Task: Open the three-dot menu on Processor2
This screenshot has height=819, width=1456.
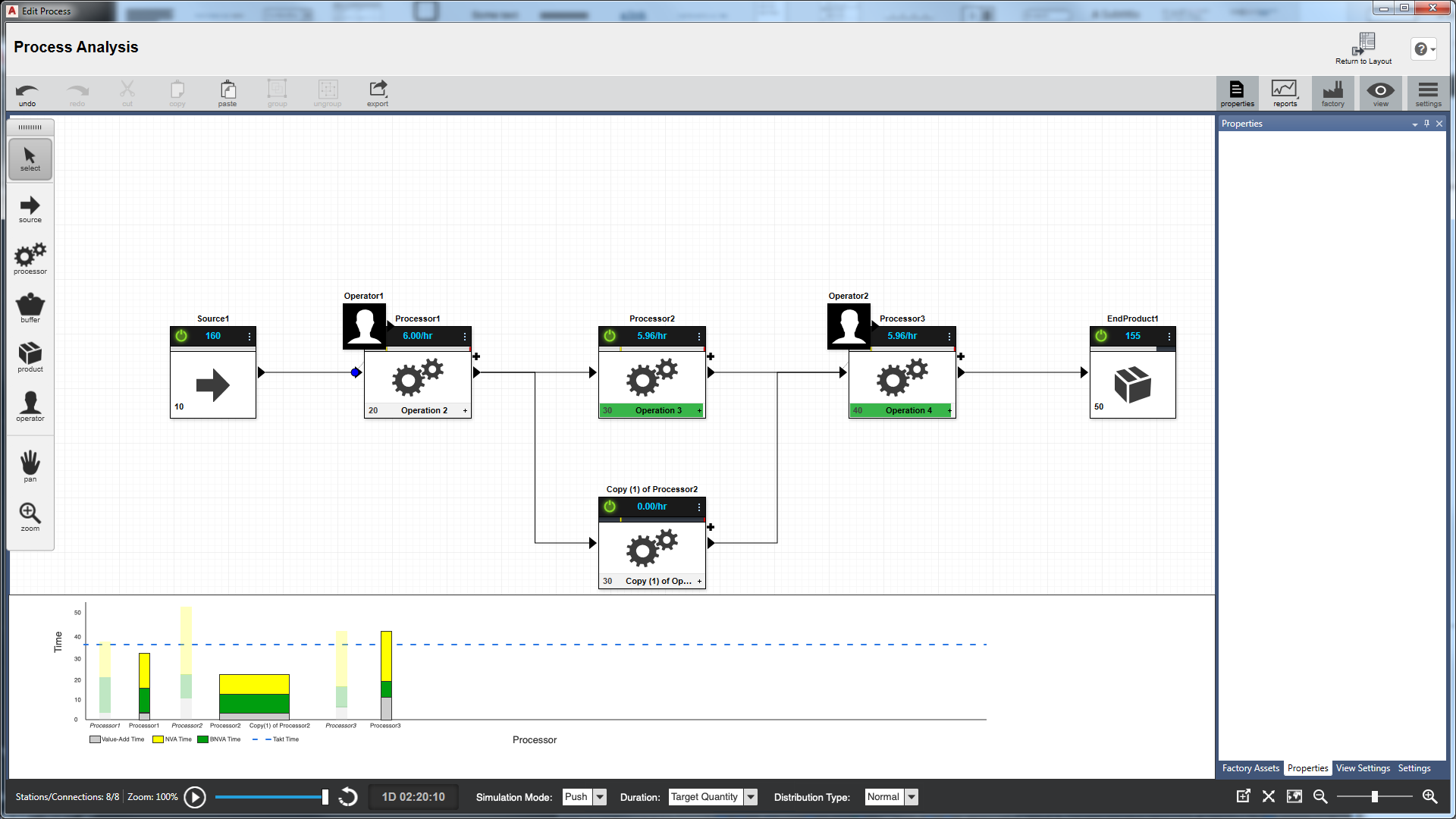Action: 699,337
